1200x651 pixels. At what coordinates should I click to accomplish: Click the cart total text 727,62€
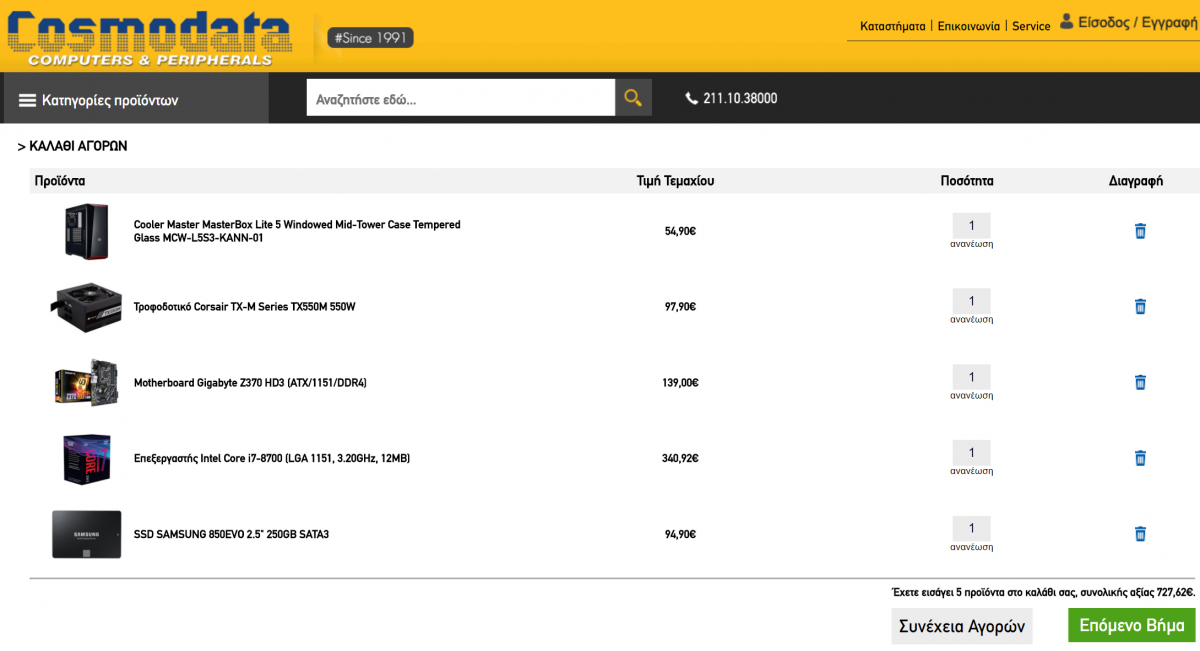tap(1175, 592)
